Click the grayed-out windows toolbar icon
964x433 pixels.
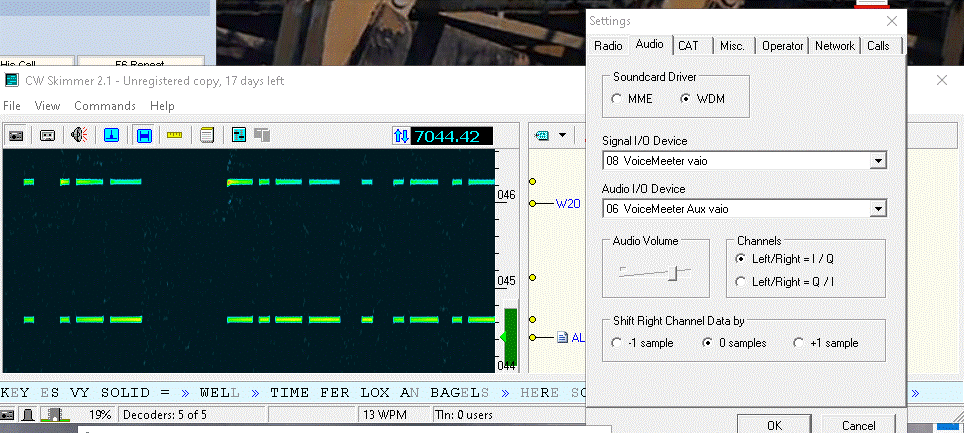tap(263, 135)
